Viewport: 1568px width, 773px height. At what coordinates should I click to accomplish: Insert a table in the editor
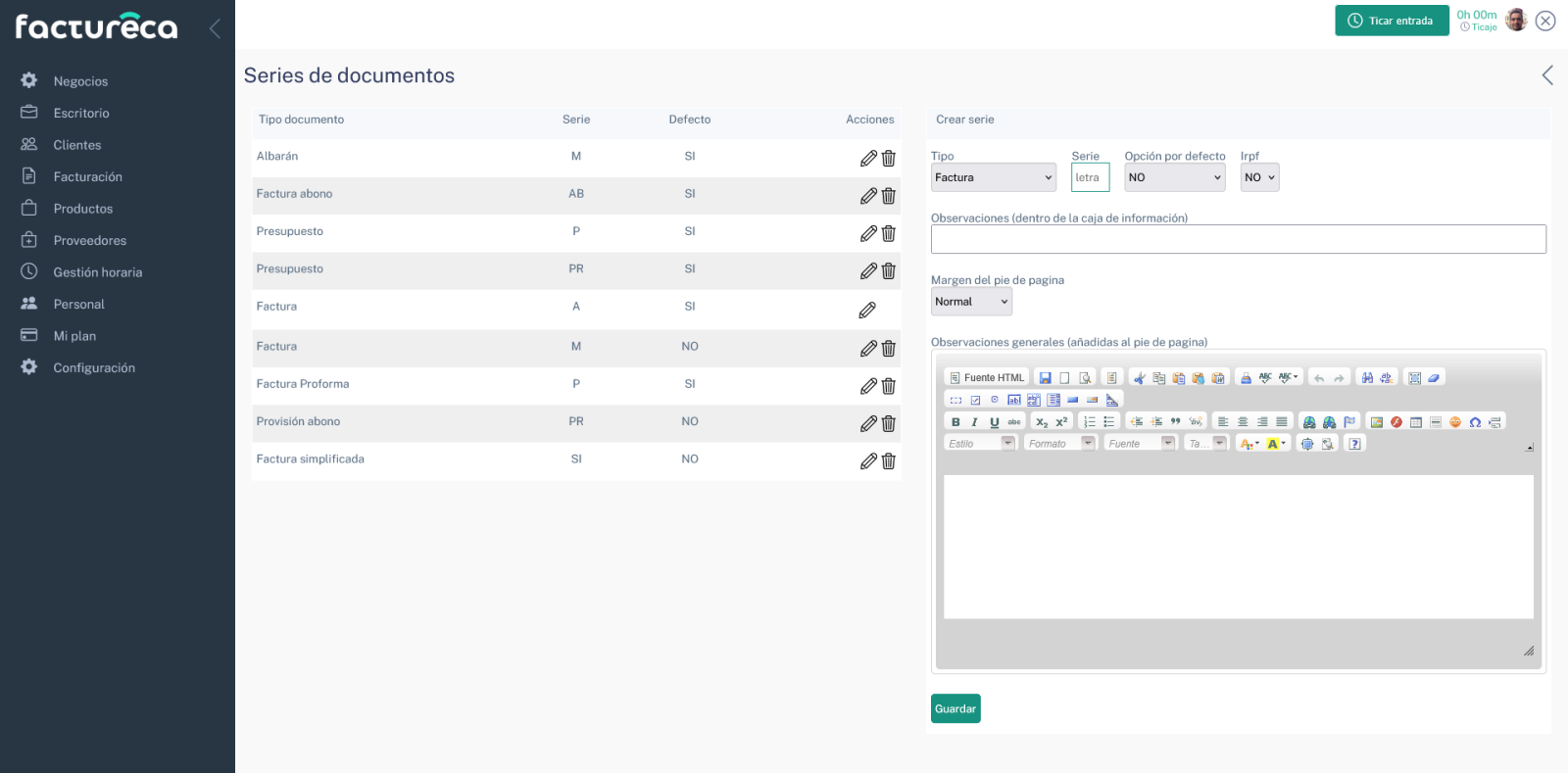pos(1416,422)
